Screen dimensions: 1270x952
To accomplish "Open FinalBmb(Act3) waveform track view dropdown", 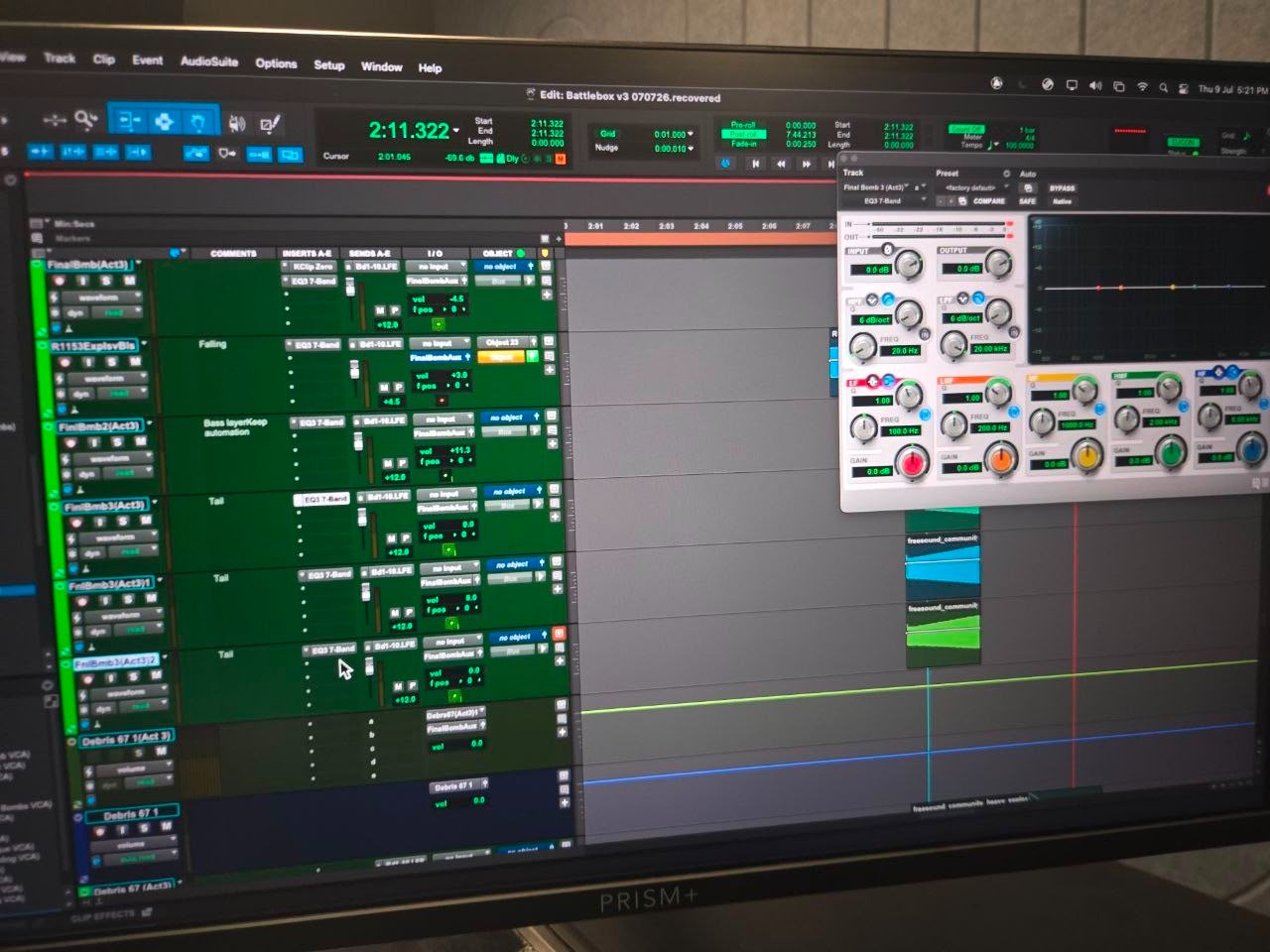I will point(103,297).
